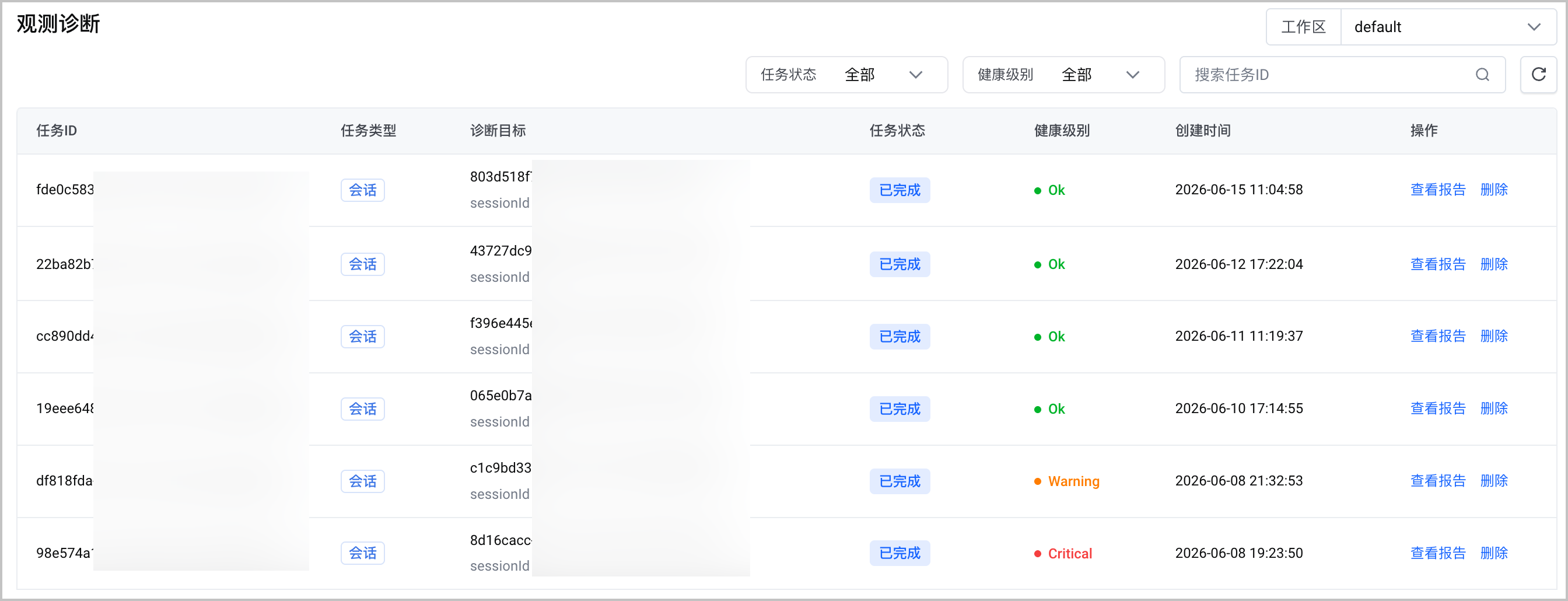Image resolution: width=1568 pixels, height=601 pixels.
Task: Click diagnosis target 8d16cacc
Action: pos(501,540)
